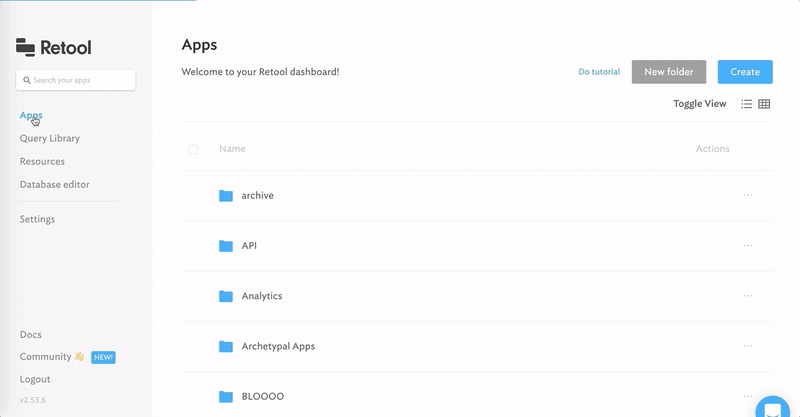Open the Database editor
800x417 pixels.
coord(55,184)
